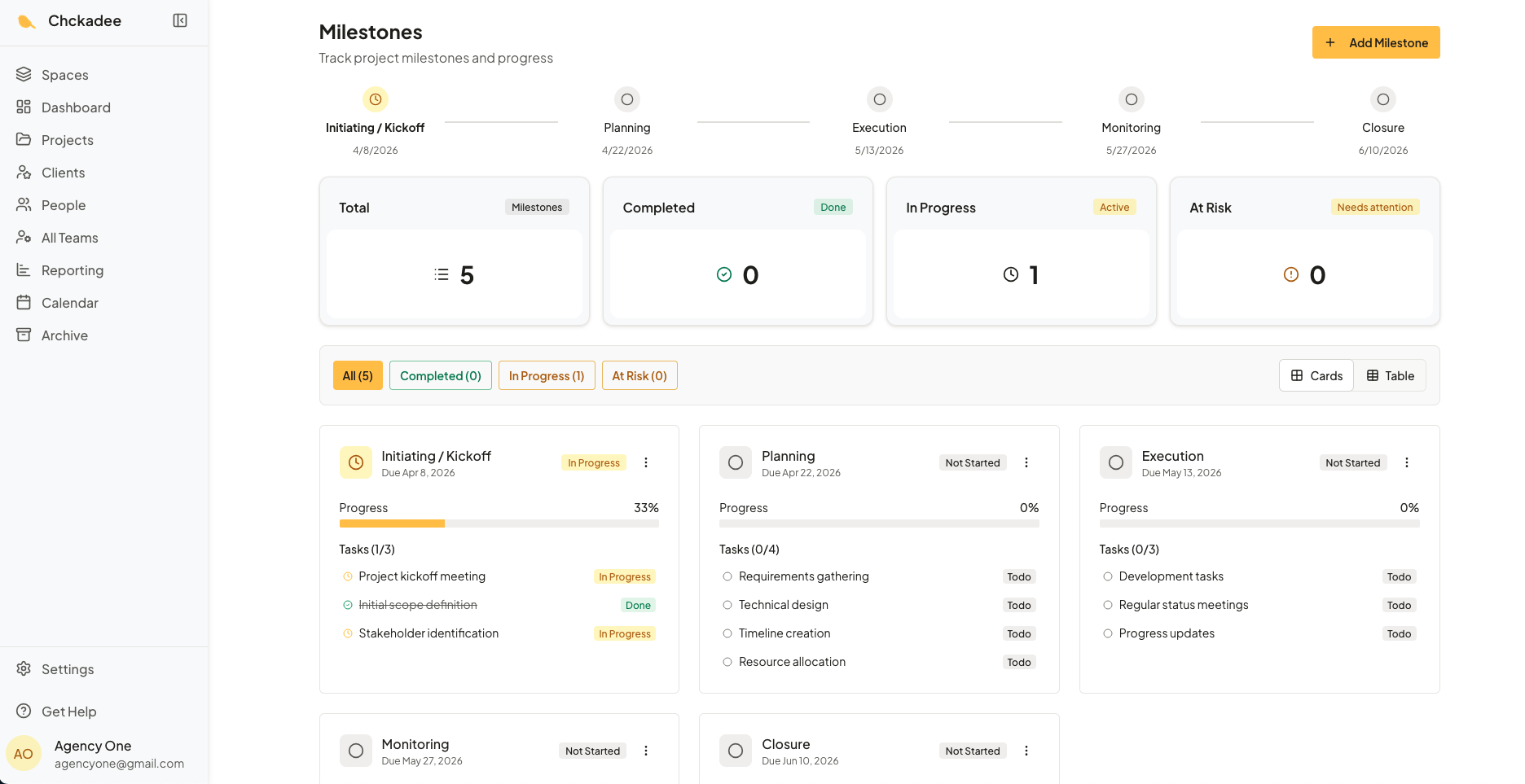Open the People page

[64, 205]
